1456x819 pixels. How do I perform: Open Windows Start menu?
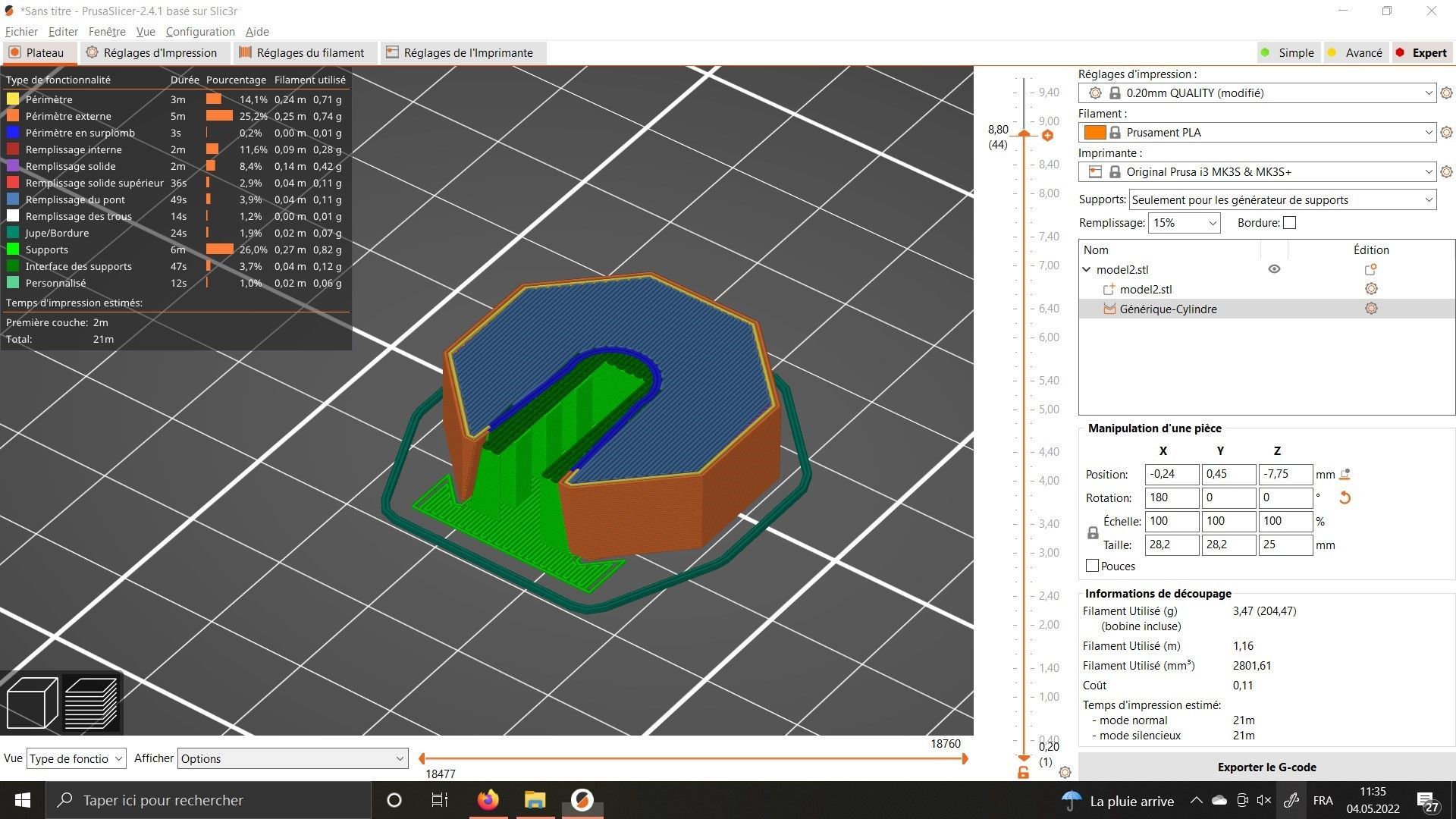[23, 800]
